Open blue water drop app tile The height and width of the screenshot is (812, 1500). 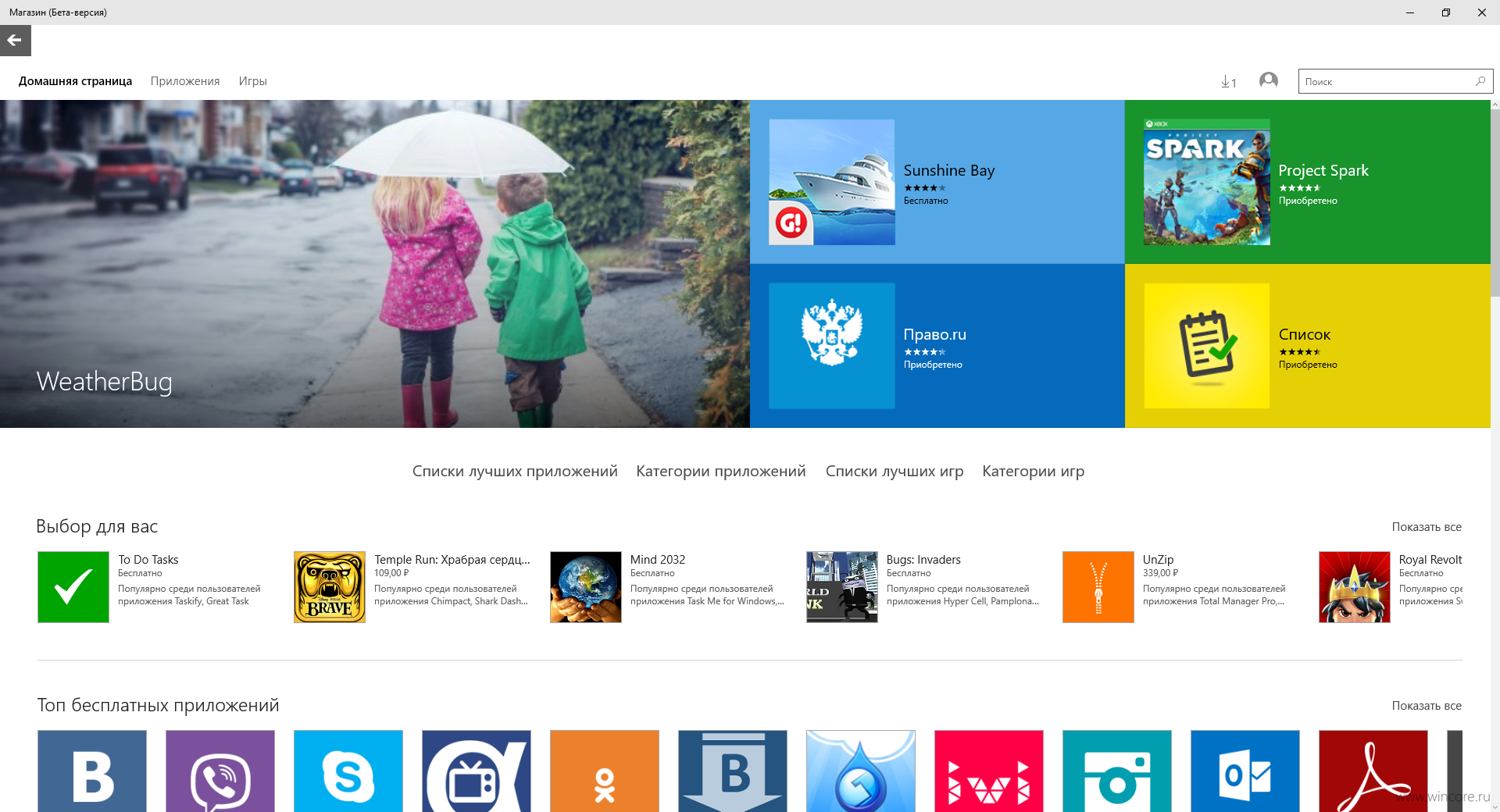tap(861, 771)
